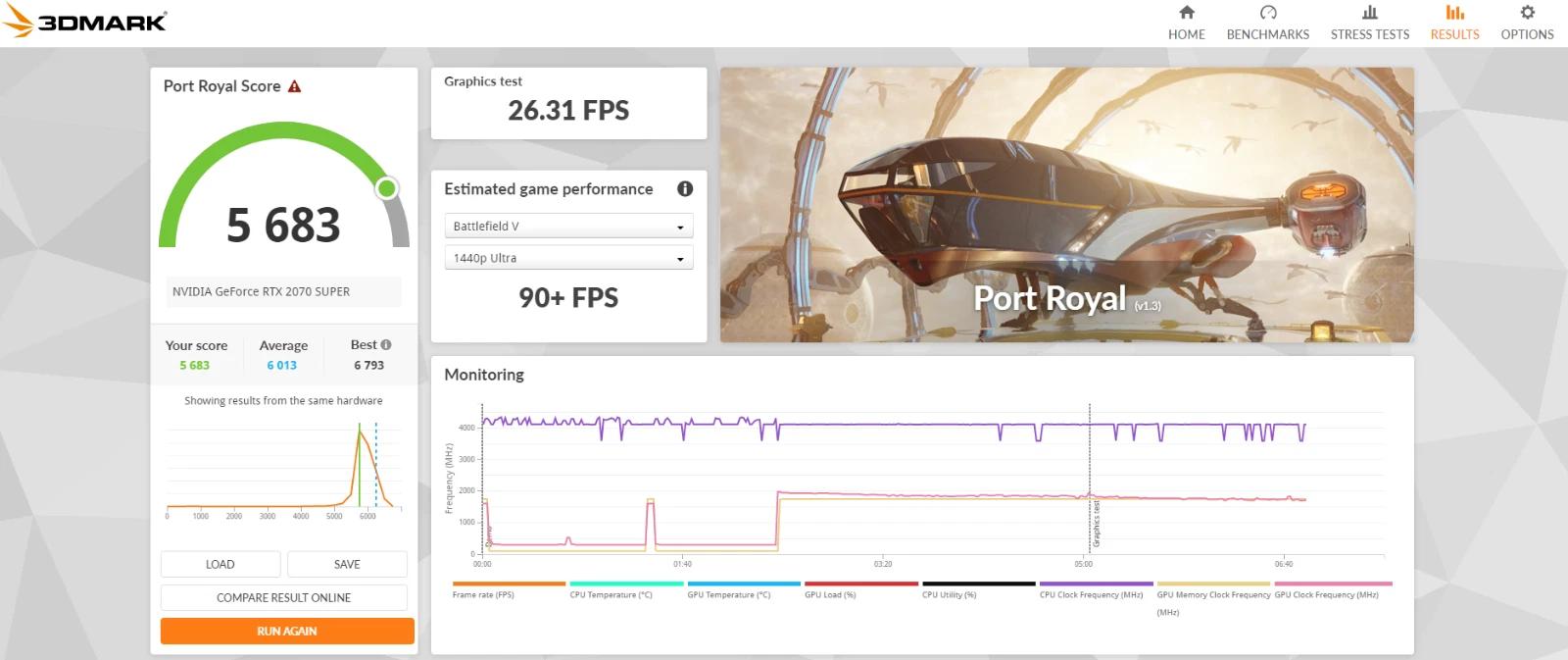The image size is (1568, 660).
Task: Click the 90+ FPS estimate text
Action: (x=568, y=298)
